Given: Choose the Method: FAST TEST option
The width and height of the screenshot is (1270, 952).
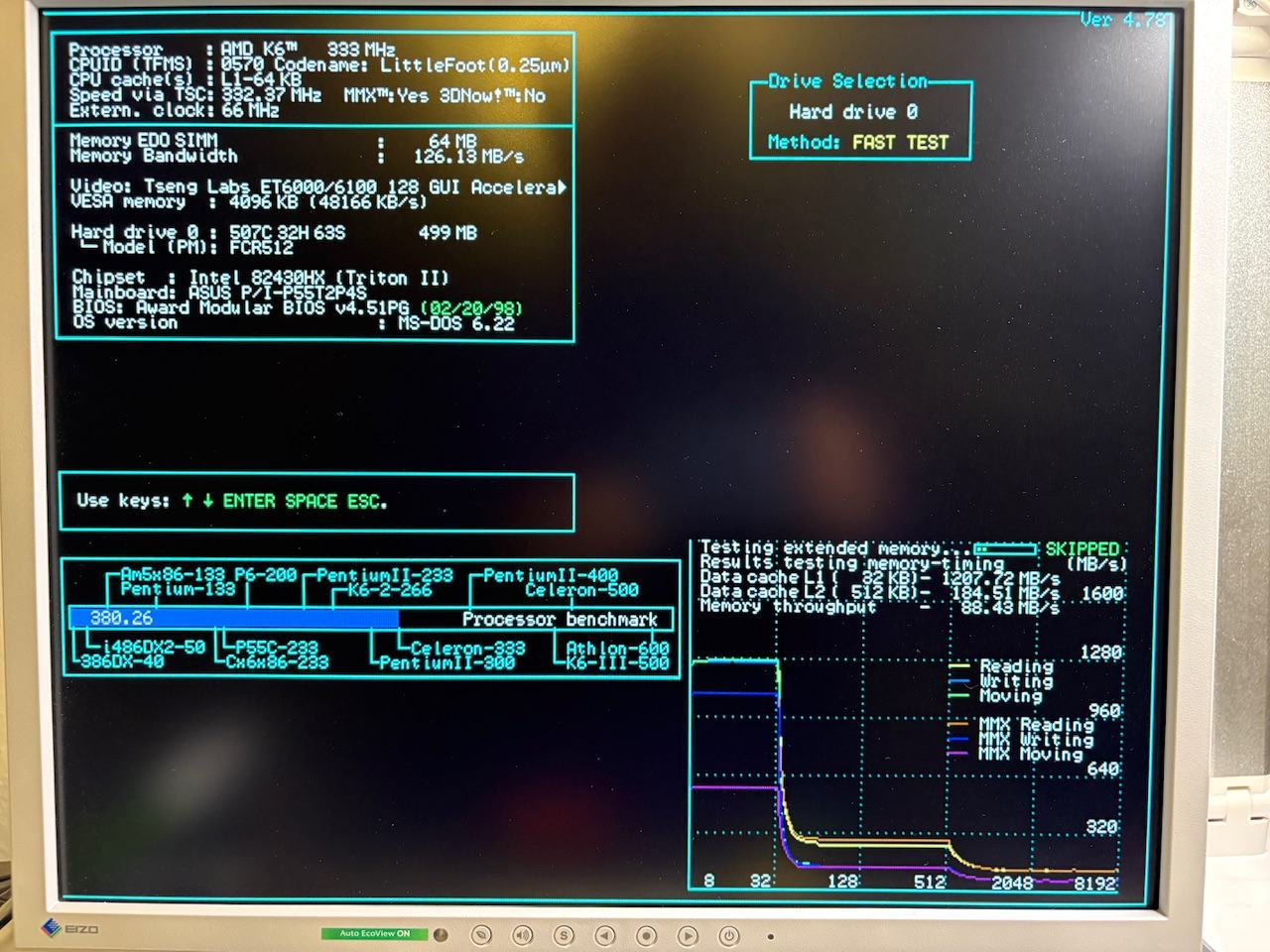Looking at the screenshot, I should (858, 143).
